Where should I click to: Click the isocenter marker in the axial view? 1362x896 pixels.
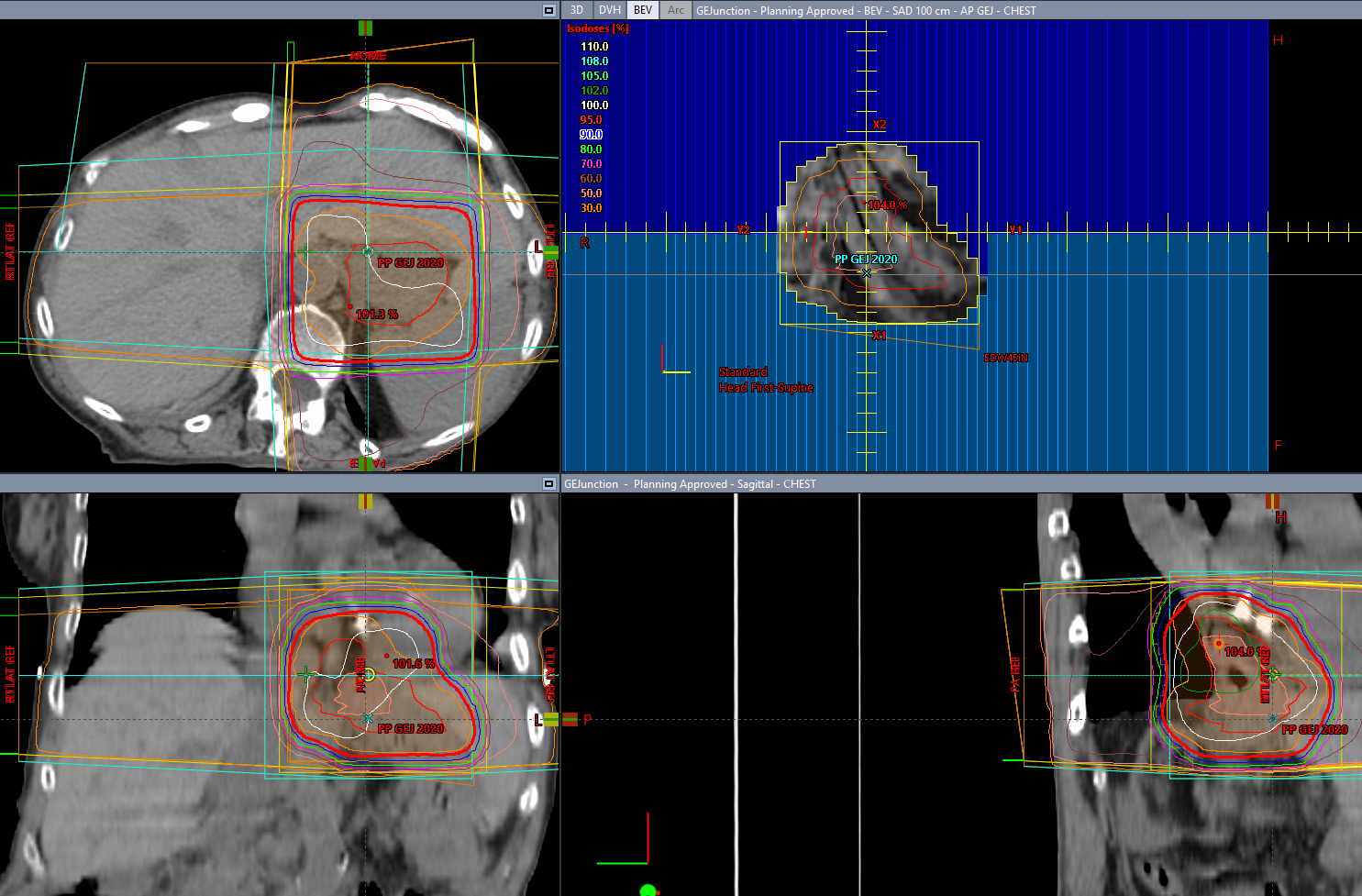368,251
